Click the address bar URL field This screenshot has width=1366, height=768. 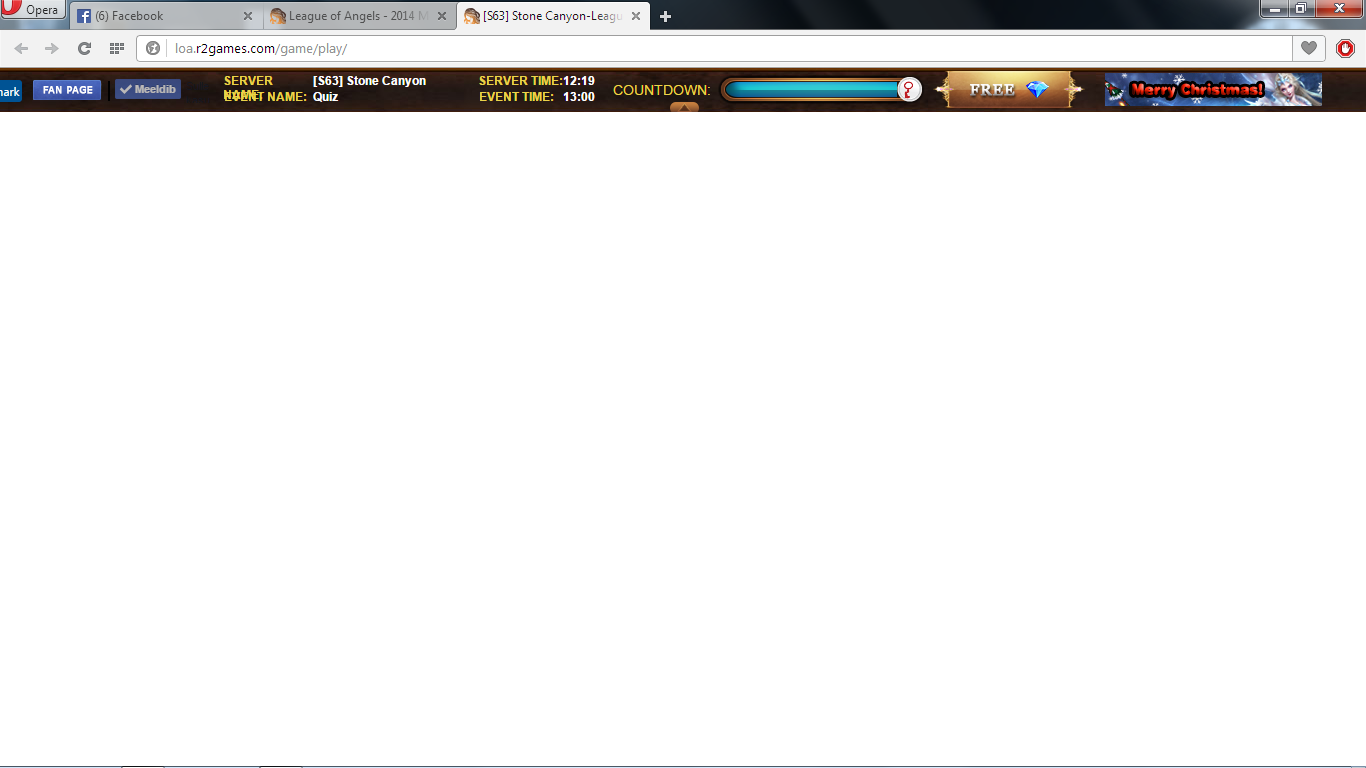tap(700, 48)
